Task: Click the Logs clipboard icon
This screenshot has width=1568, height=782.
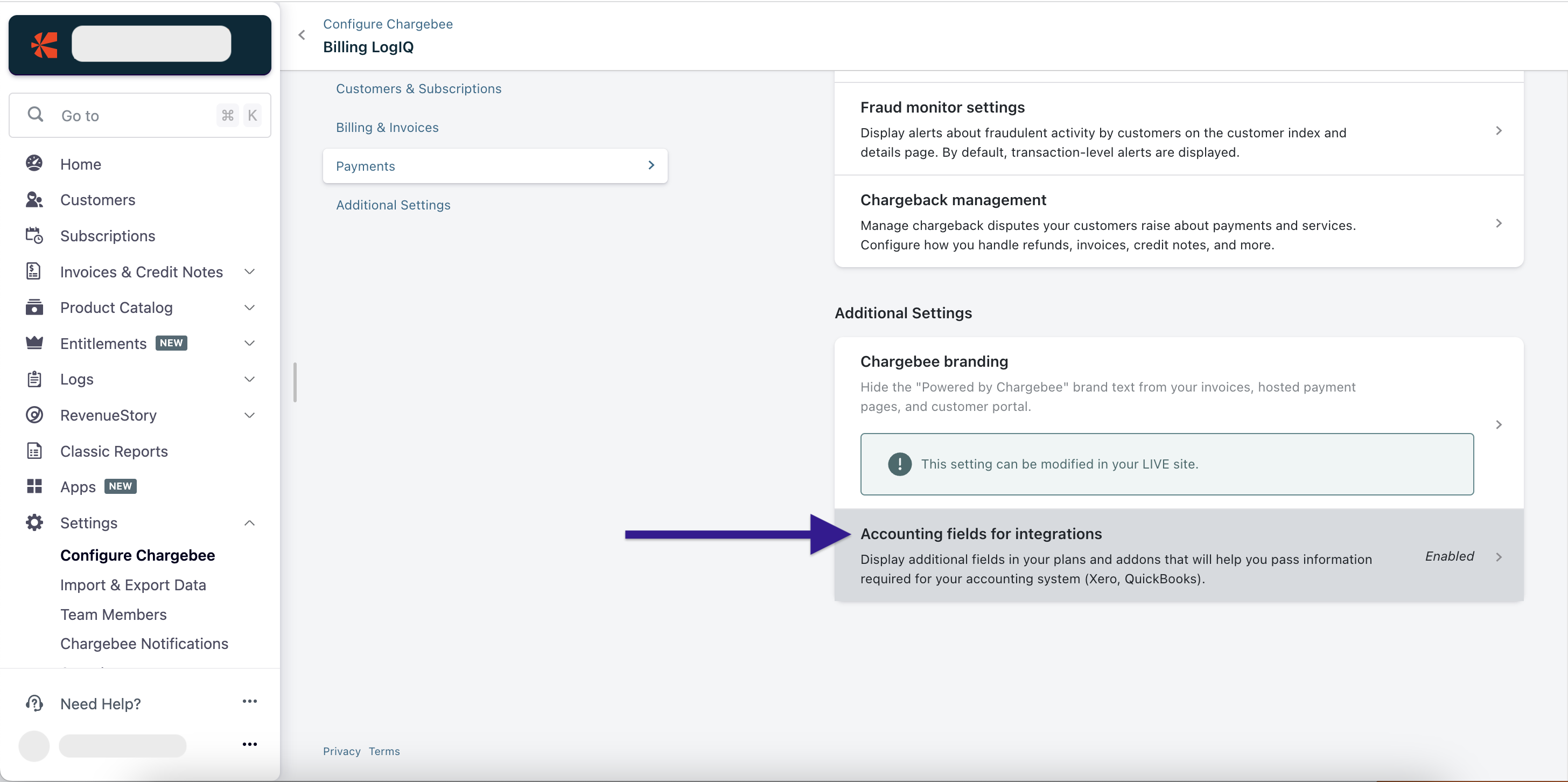Action: [34, 379]
